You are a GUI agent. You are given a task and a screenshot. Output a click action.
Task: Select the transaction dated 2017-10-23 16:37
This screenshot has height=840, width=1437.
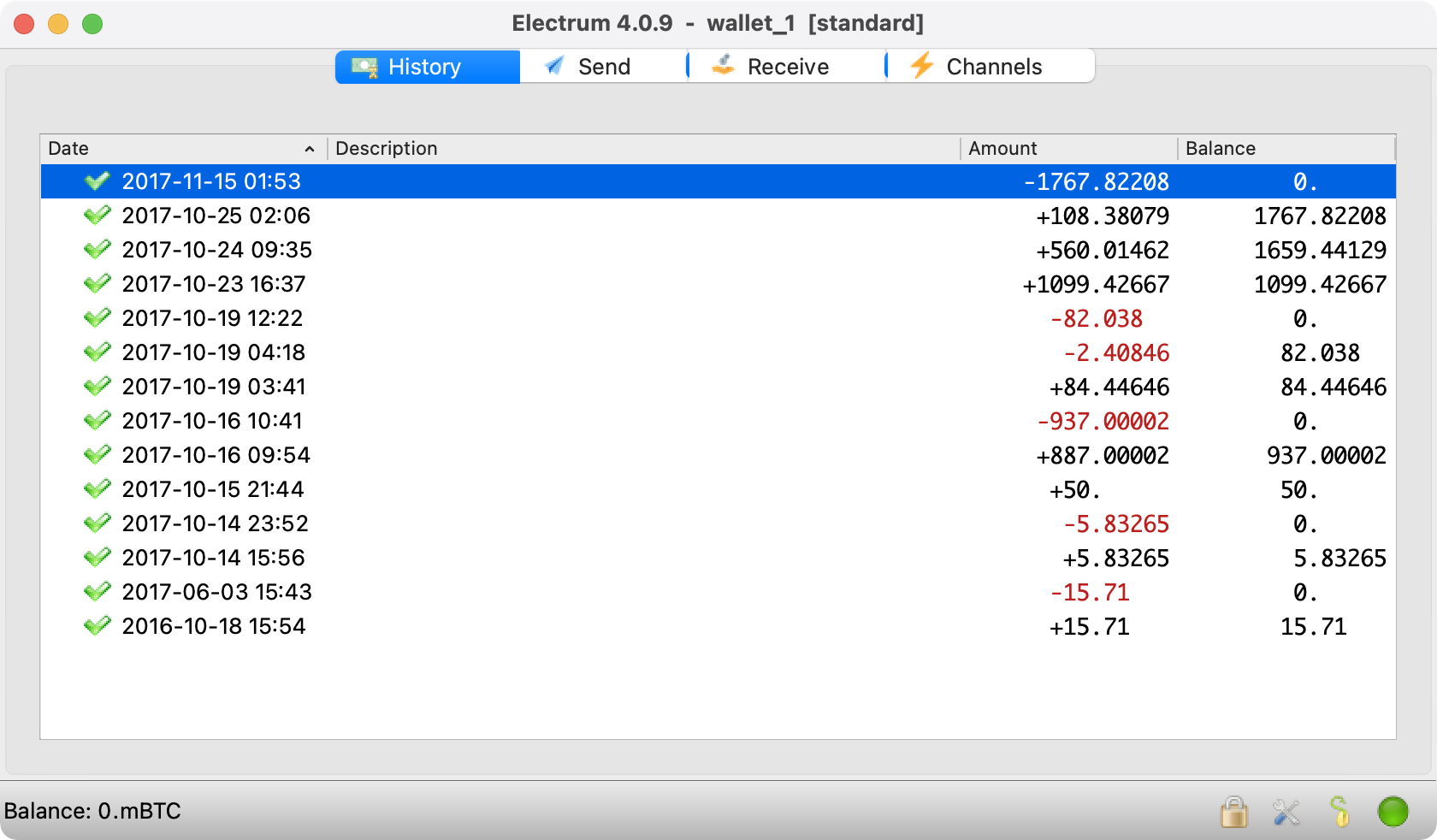coord(718,284)
